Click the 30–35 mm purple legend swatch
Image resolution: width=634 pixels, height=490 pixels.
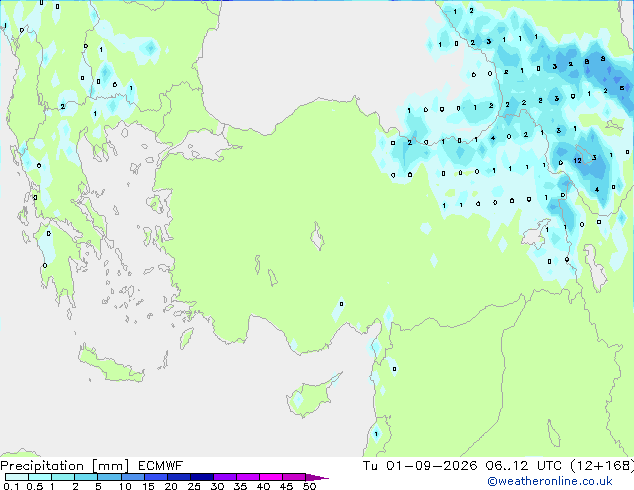pyautogui.click(x=225, y=477)
